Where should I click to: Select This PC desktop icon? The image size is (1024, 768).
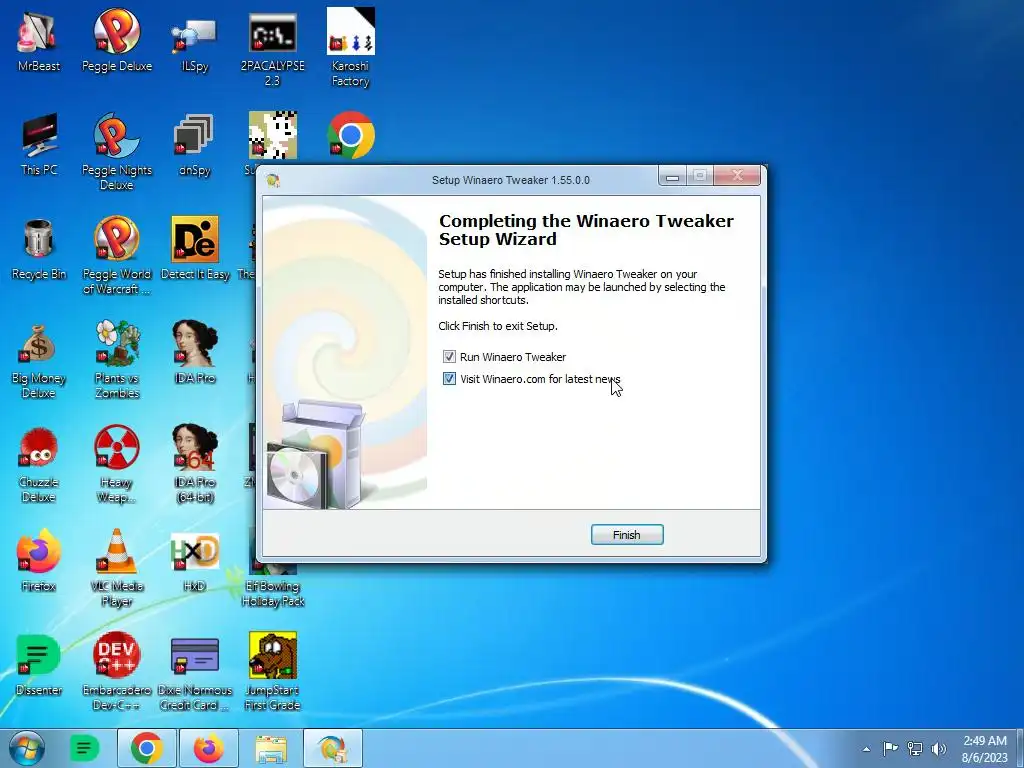[x=39, y=144]
